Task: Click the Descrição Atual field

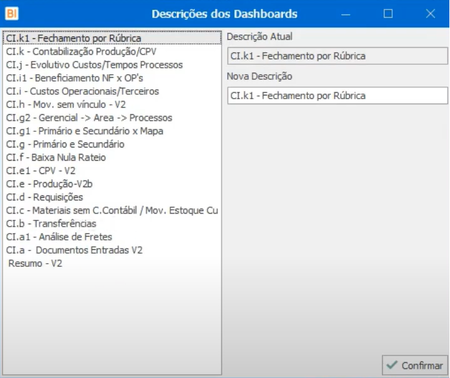Action: coord(337,56)
